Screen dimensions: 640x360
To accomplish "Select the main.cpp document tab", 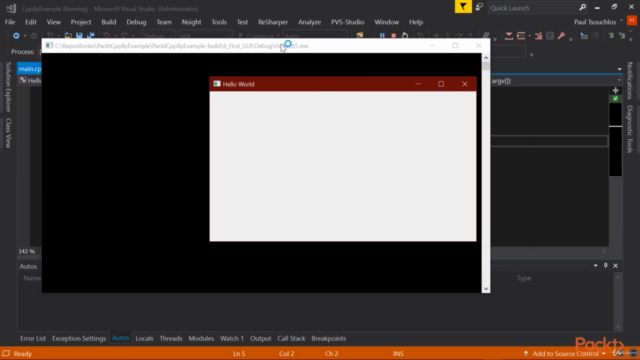I will click(x=29, y=69).
